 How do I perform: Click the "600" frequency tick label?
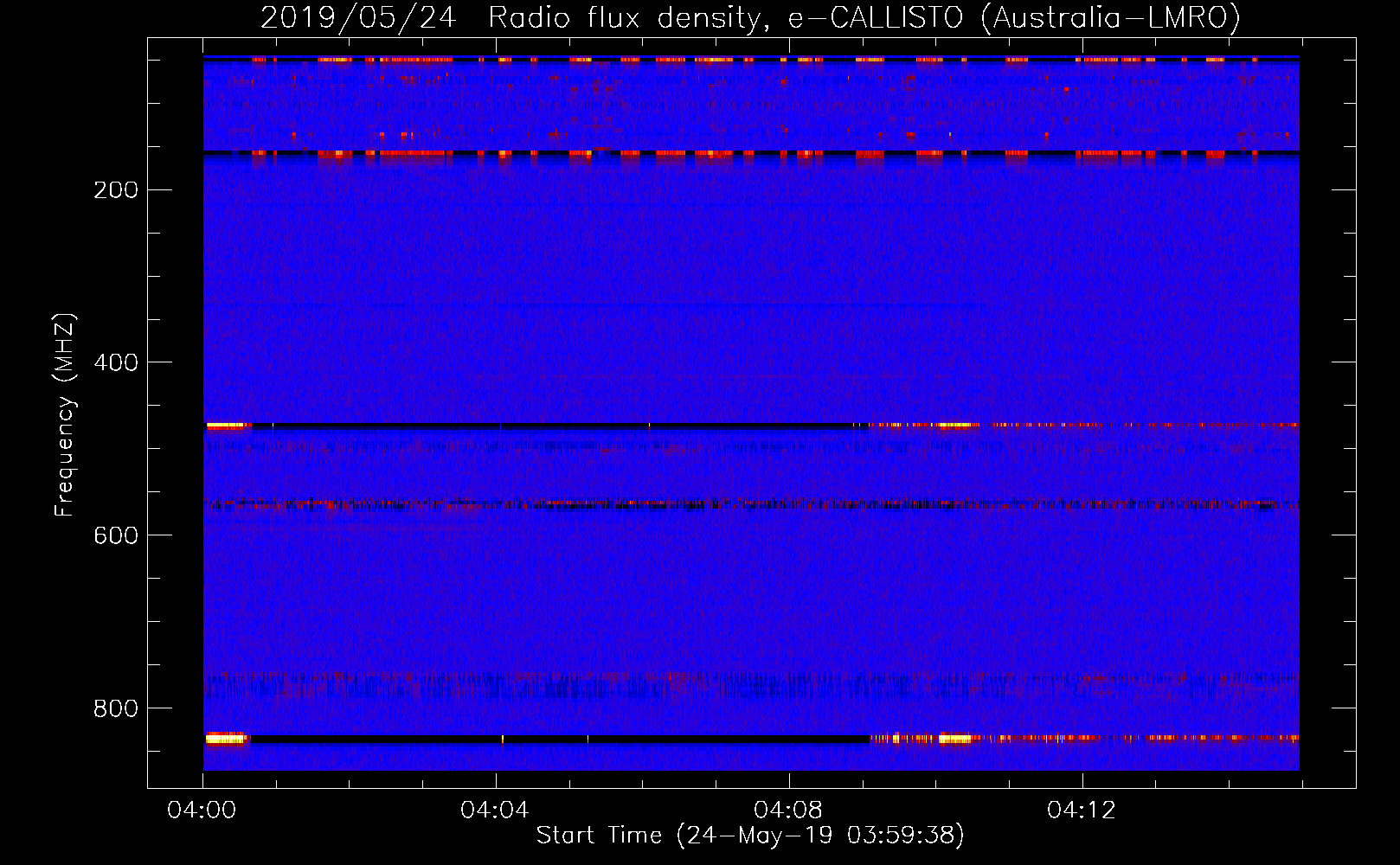pyautogui.click(x=116, y=535)
